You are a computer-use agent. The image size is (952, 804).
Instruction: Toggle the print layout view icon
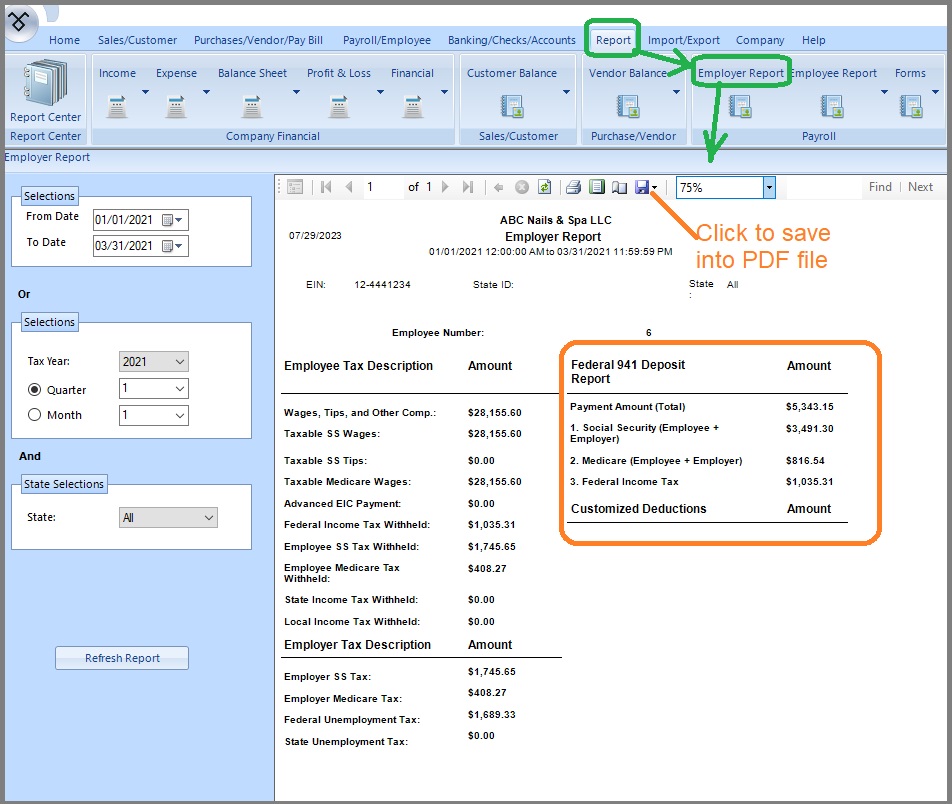coord(596,187)
